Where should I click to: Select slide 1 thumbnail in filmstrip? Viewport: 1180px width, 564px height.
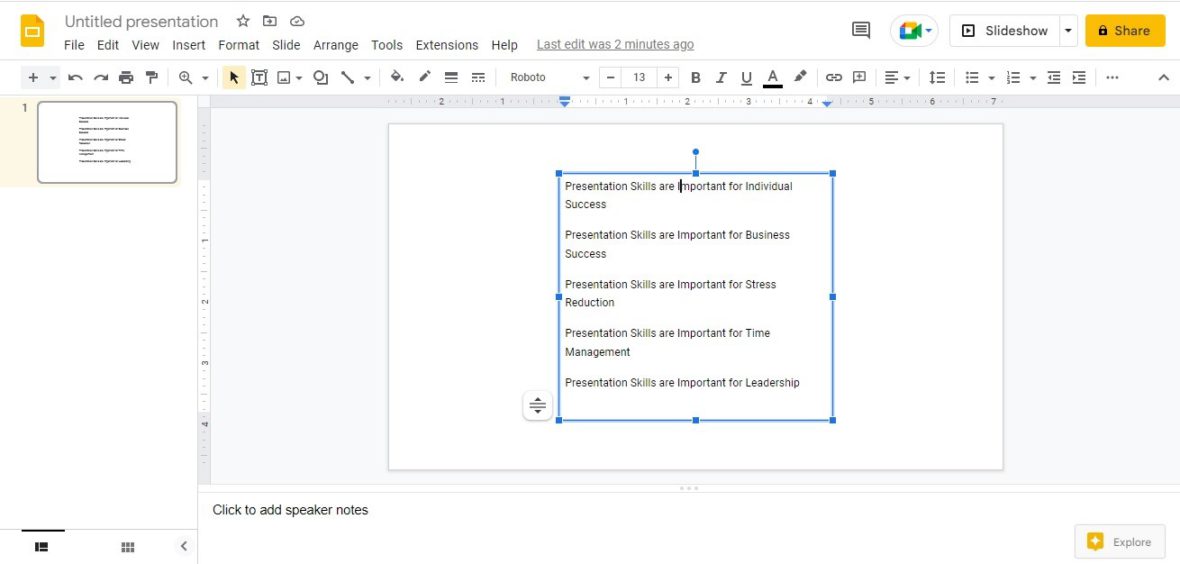pyautogui.click(x=107, y=142)
